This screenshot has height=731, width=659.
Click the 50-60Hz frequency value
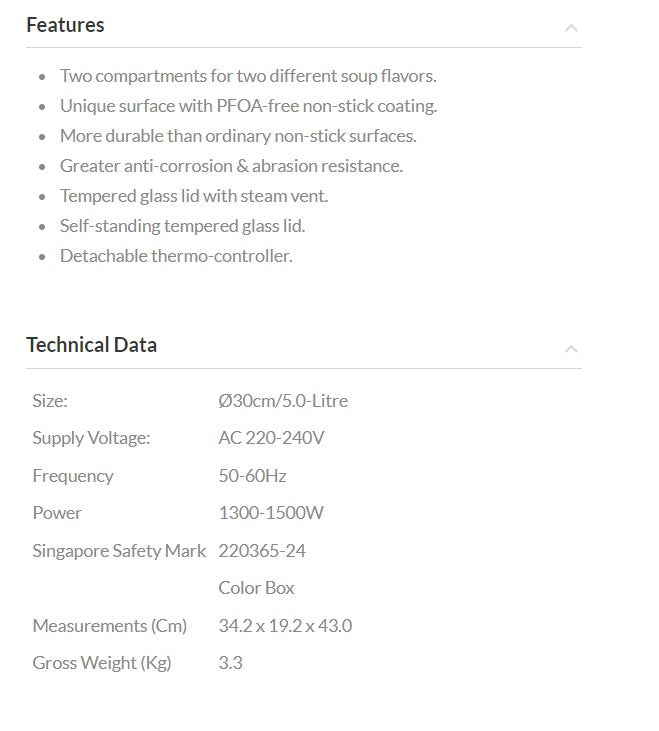click(x=252, y=476)
